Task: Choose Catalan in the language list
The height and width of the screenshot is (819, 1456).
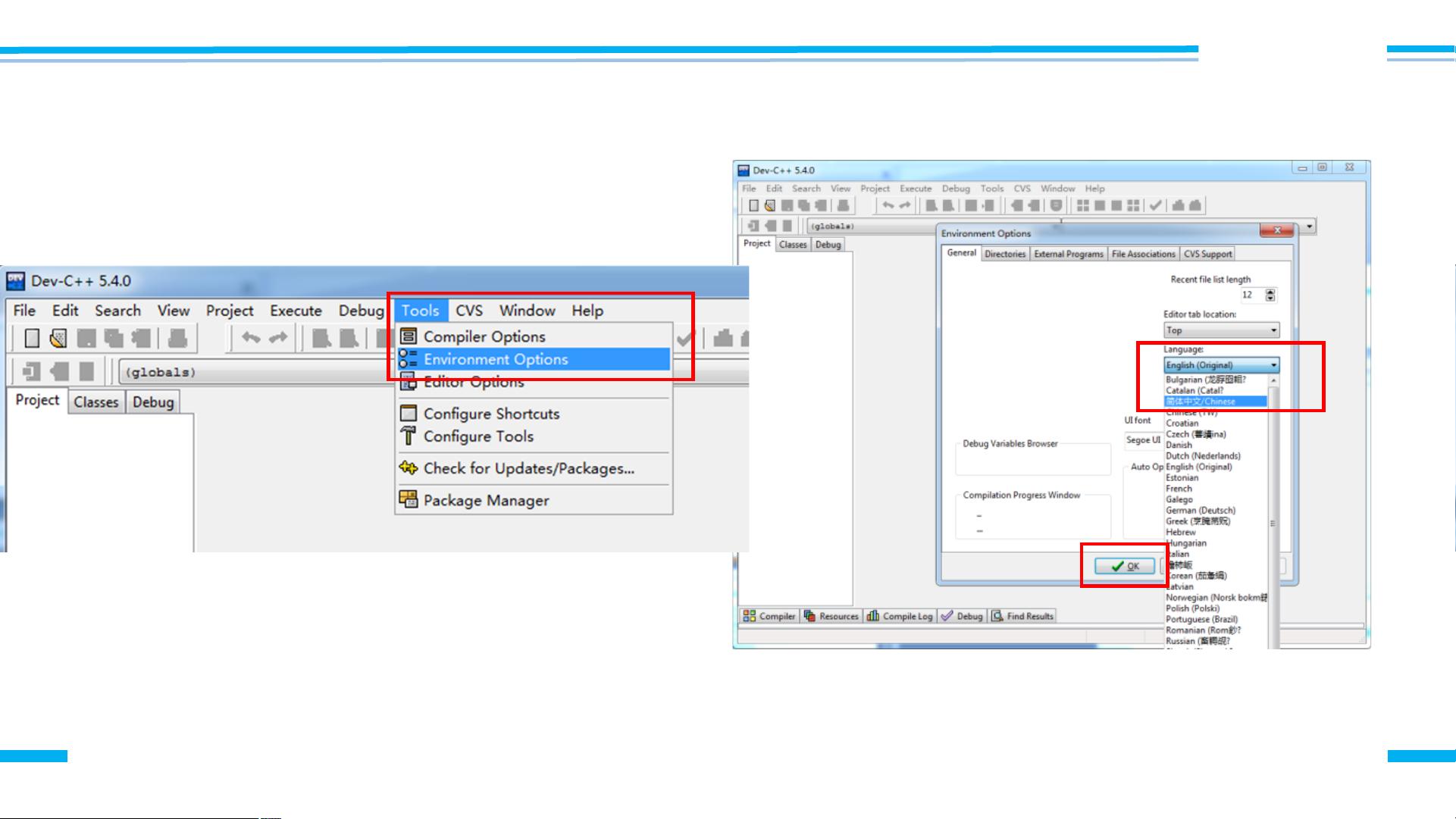Action: point(1216,391)
